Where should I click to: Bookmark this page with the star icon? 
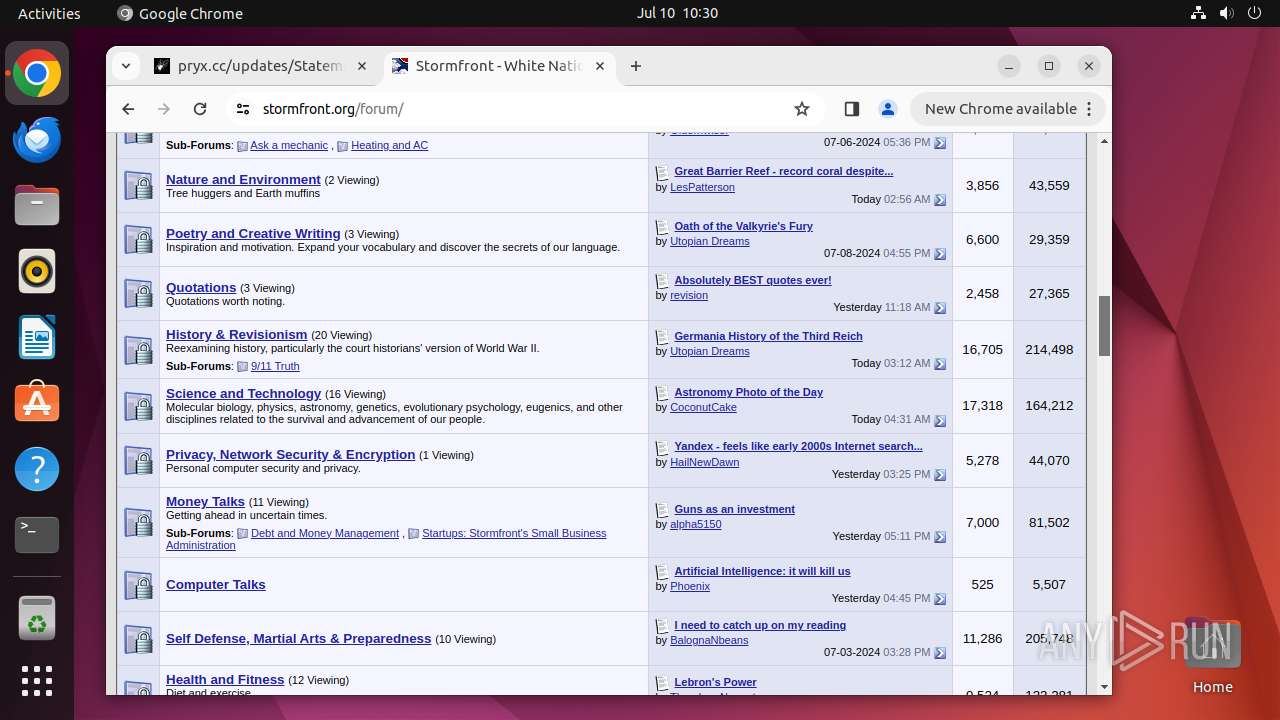pyautogui.click(x=802, y=109)
